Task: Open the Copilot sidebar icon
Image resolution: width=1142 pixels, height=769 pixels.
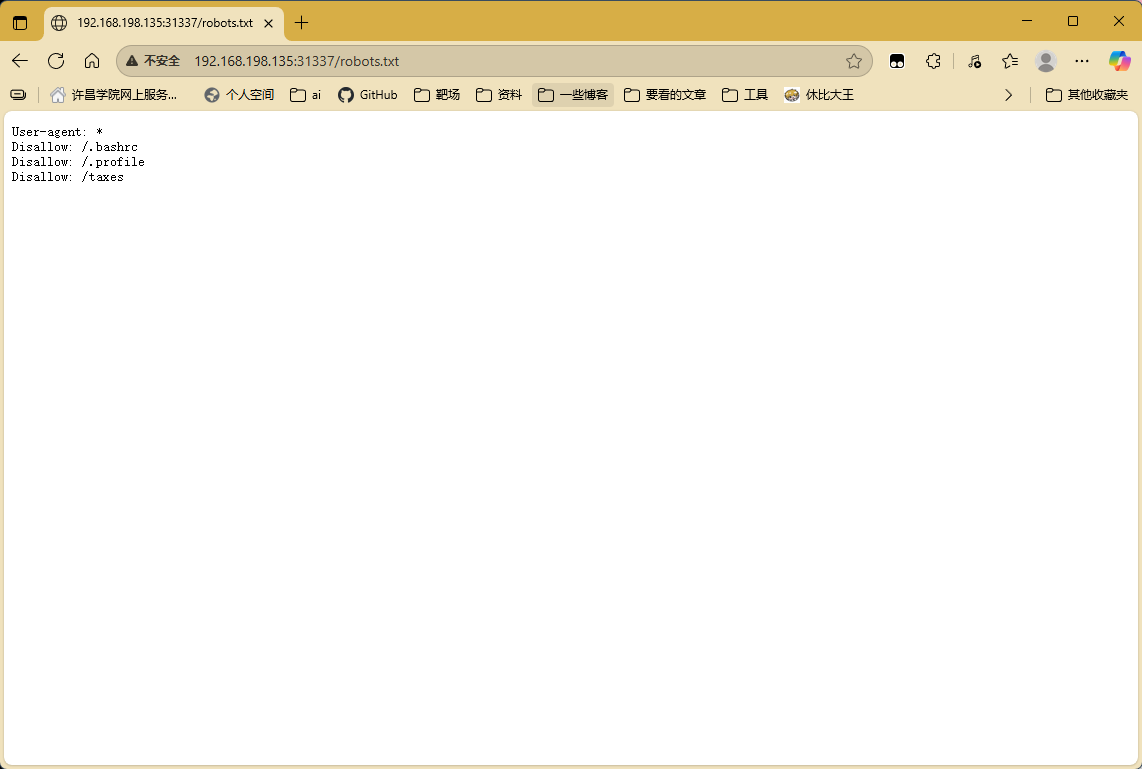Action: pyautogui.click(x=1119, y=61)
